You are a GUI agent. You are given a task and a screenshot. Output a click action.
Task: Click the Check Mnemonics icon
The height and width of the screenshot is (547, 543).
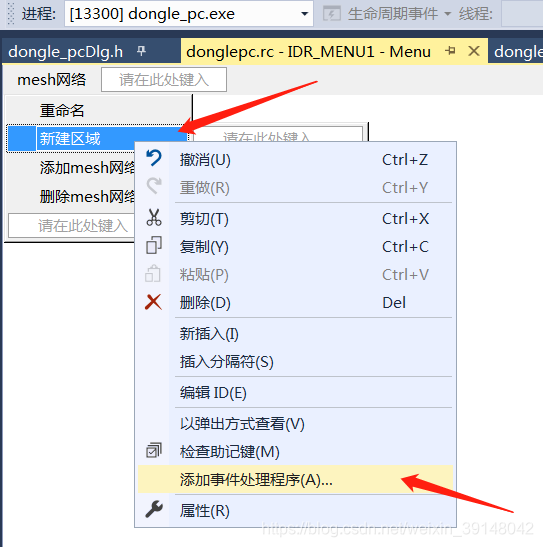153,450
